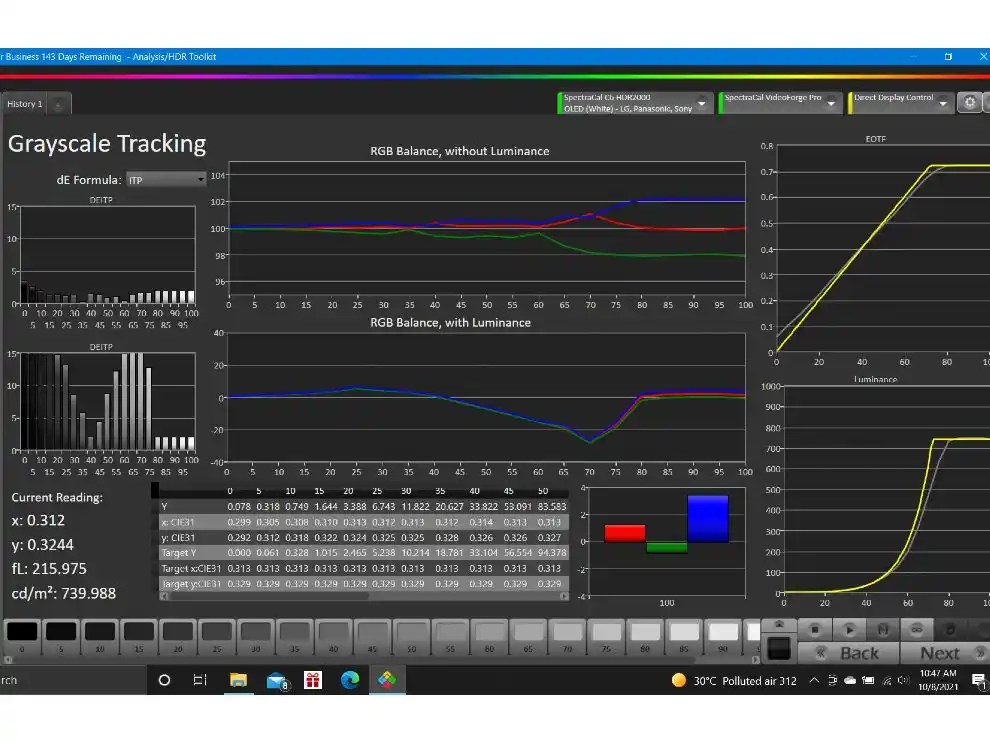Expand the panel with the up arrow above the pattern box

tap(779, 625)
